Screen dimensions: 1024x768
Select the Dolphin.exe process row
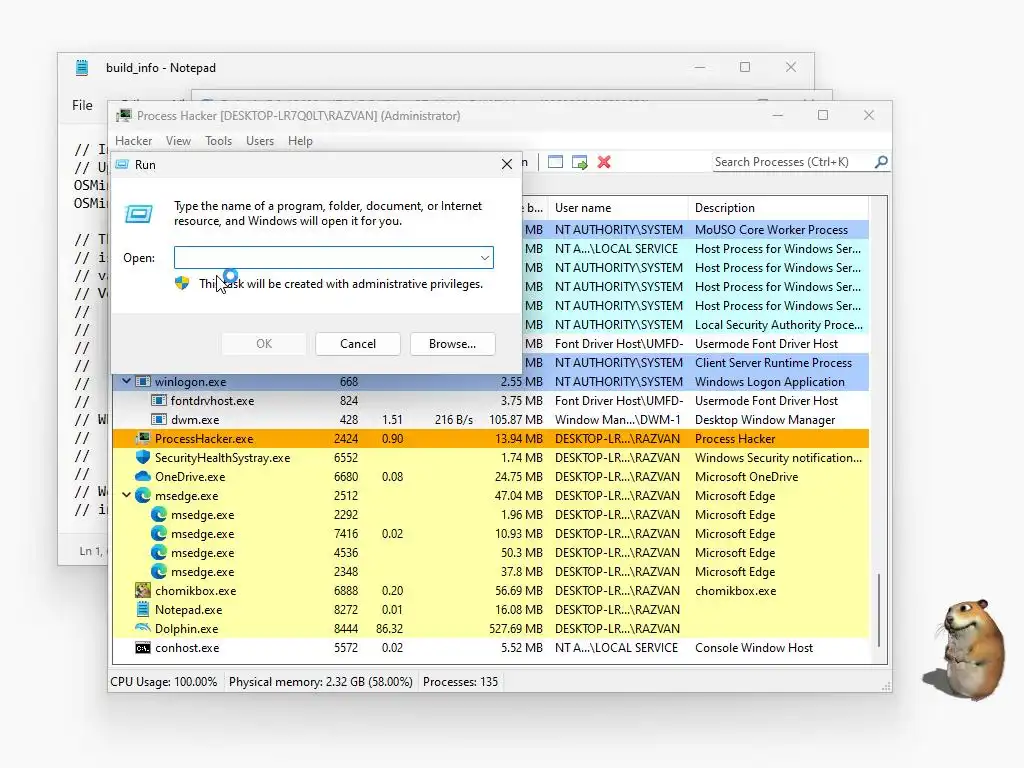point(490,628)
